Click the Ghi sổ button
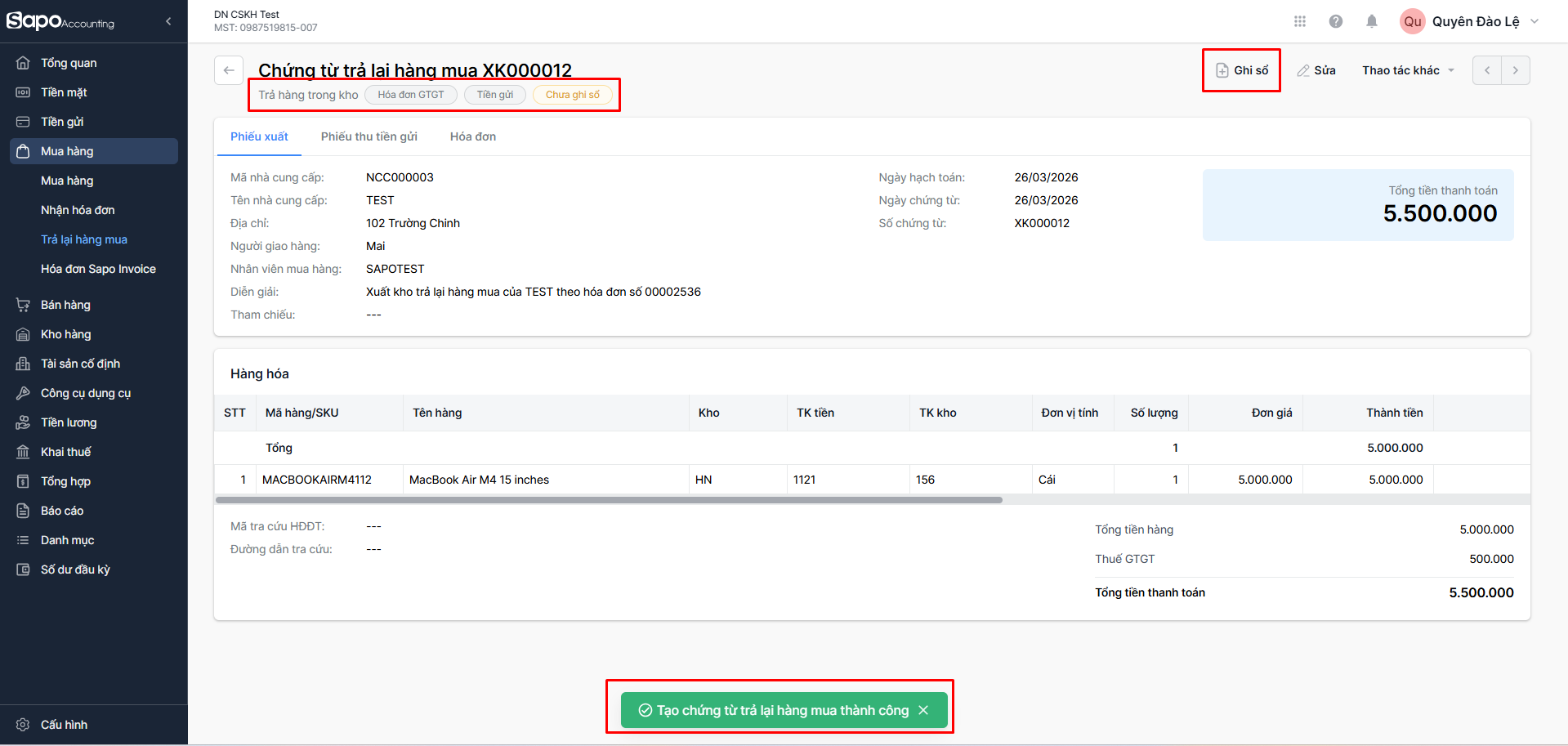The width and height of the screenshot is (1568, 746). click(x=1242, y=70)
